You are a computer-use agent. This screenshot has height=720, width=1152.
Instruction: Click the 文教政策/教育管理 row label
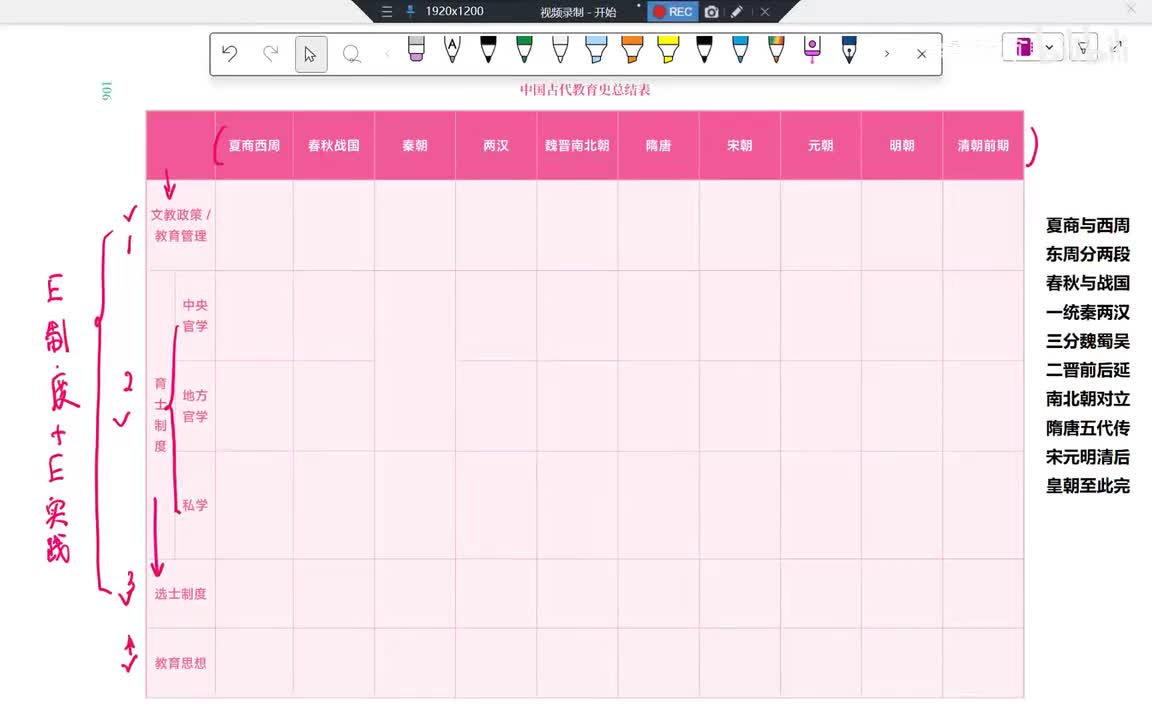[x=181, y=225]
